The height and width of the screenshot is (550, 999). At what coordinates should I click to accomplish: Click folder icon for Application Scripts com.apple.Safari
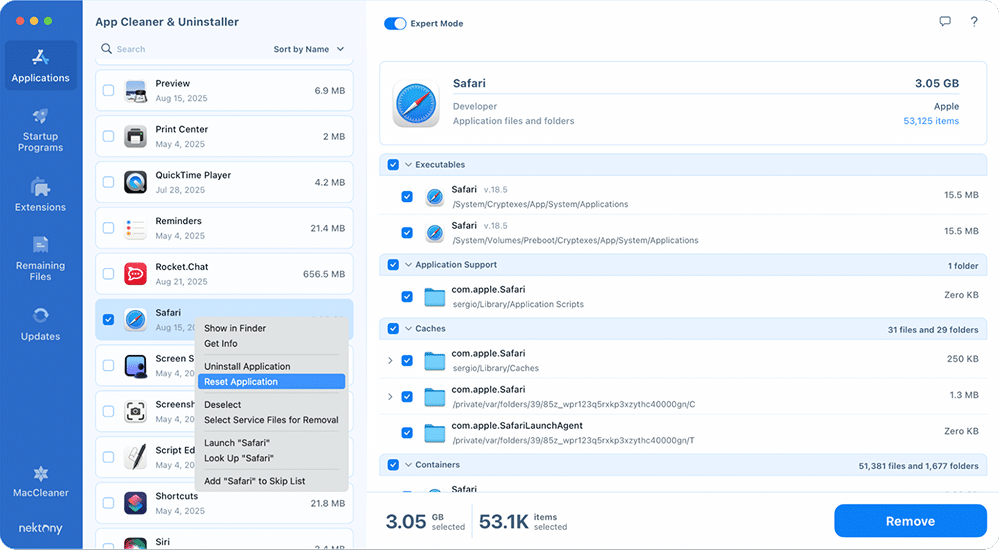click(x=435, y=297)
